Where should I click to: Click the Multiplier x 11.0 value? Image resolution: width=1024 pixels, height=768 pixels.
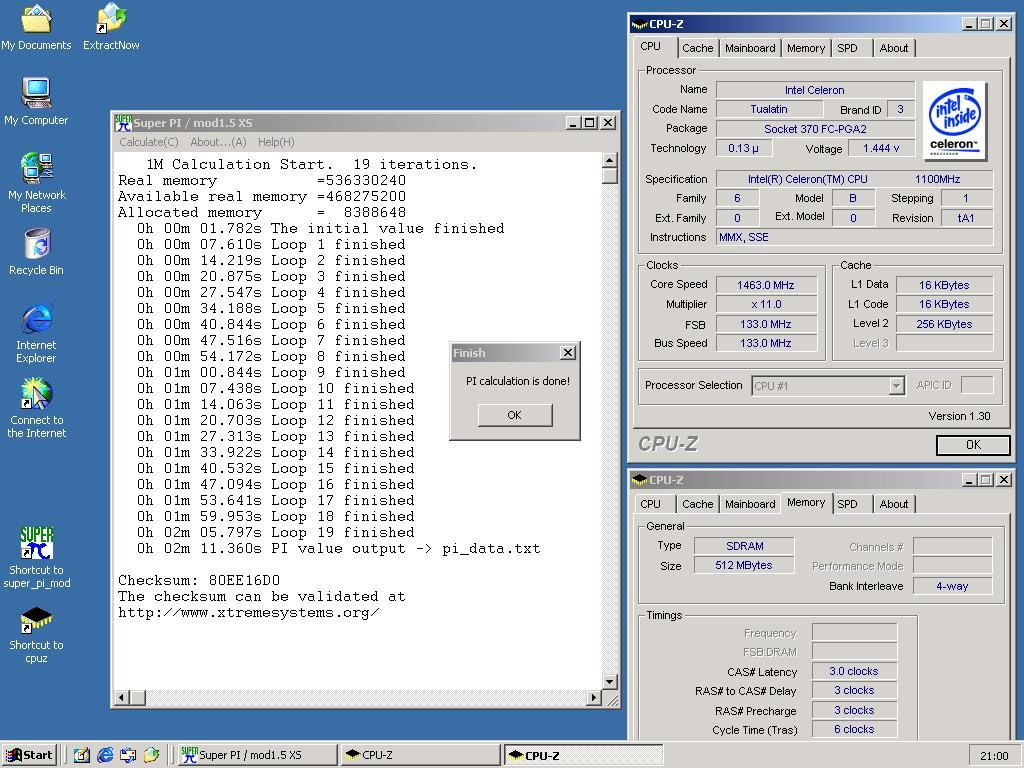pyautogui.click(x=766, y=304)
